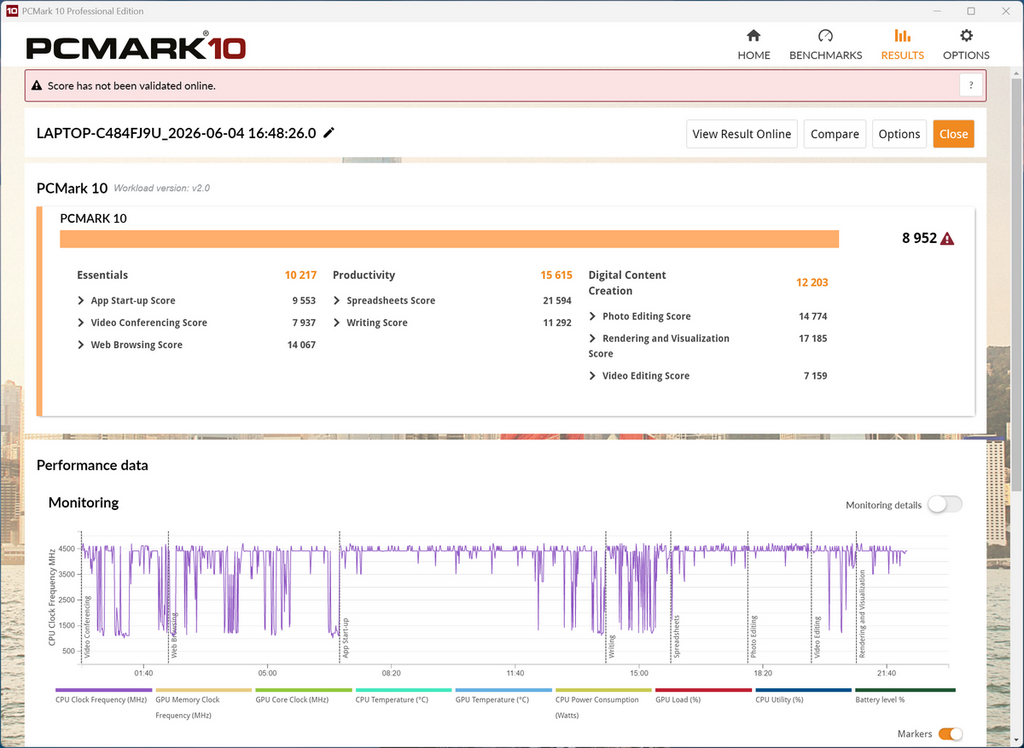Click the PCMark 10 title bar app icon
Image resolution: width=1024 pixels, height=748 pixels.
coord(12,10)
